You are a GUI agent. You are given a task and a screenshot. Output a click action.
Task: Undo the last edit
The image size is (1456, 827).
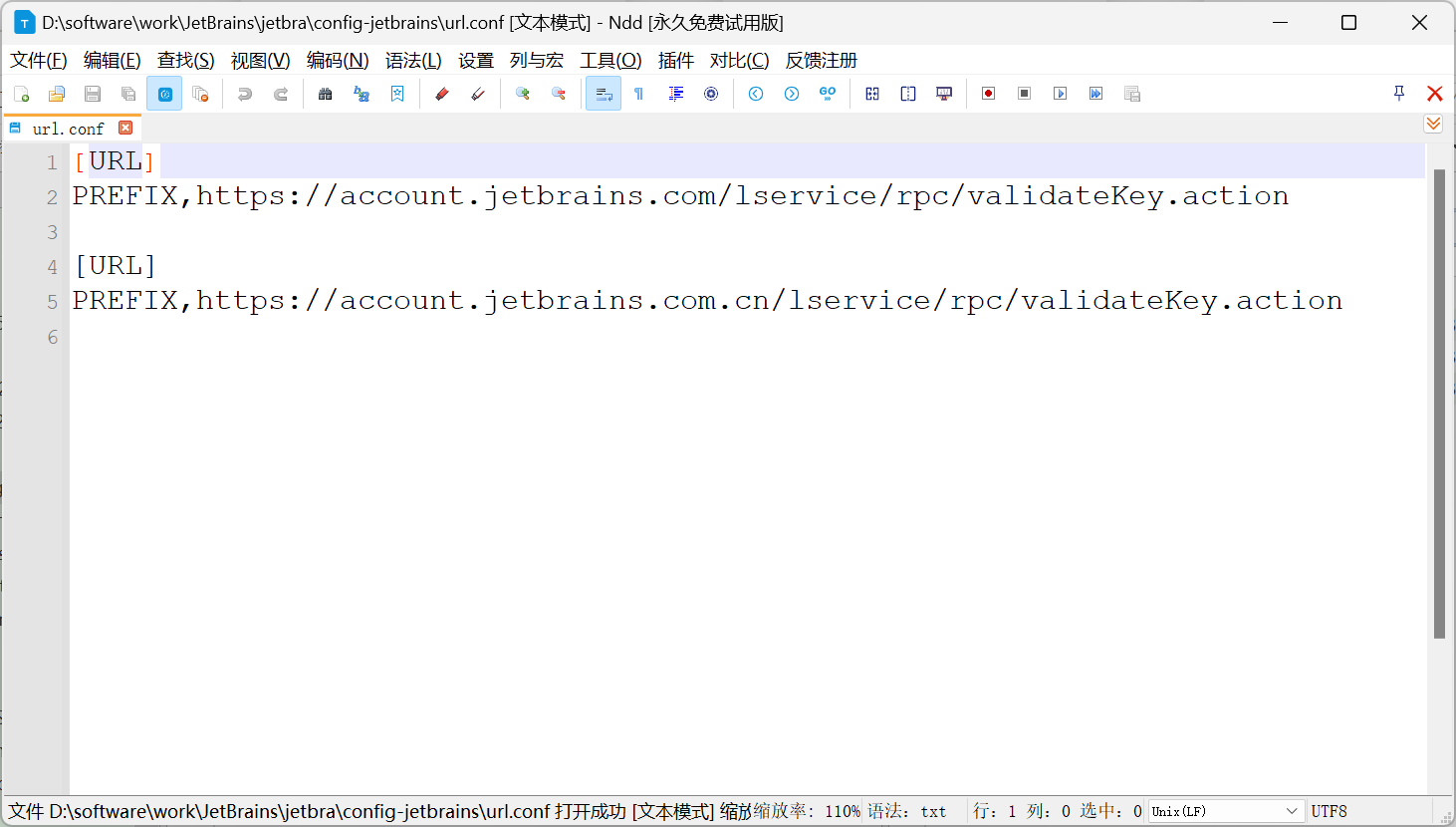click(245, 94)
